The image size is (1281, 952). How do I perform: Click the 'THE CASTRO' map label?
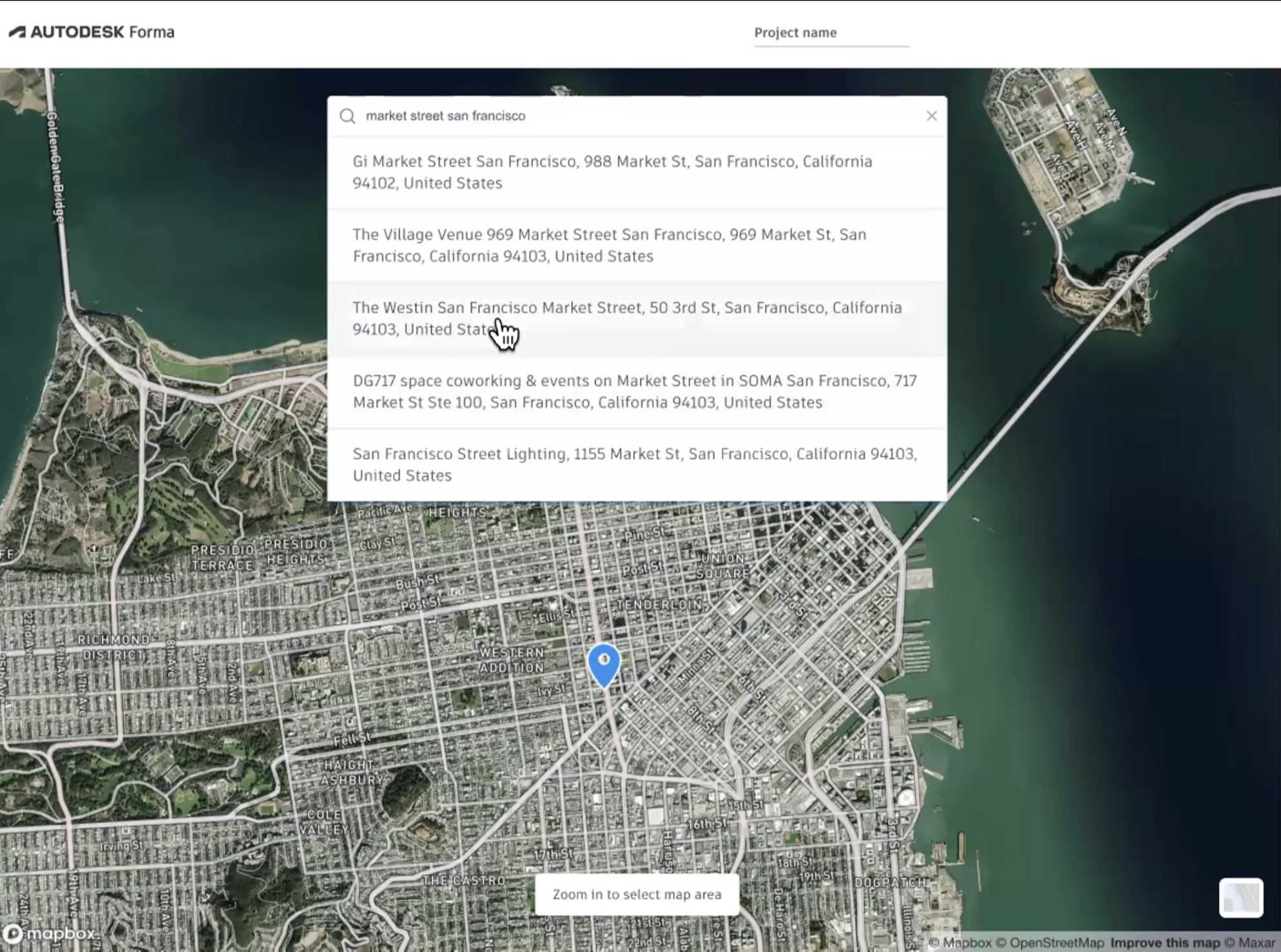point(464,880)
